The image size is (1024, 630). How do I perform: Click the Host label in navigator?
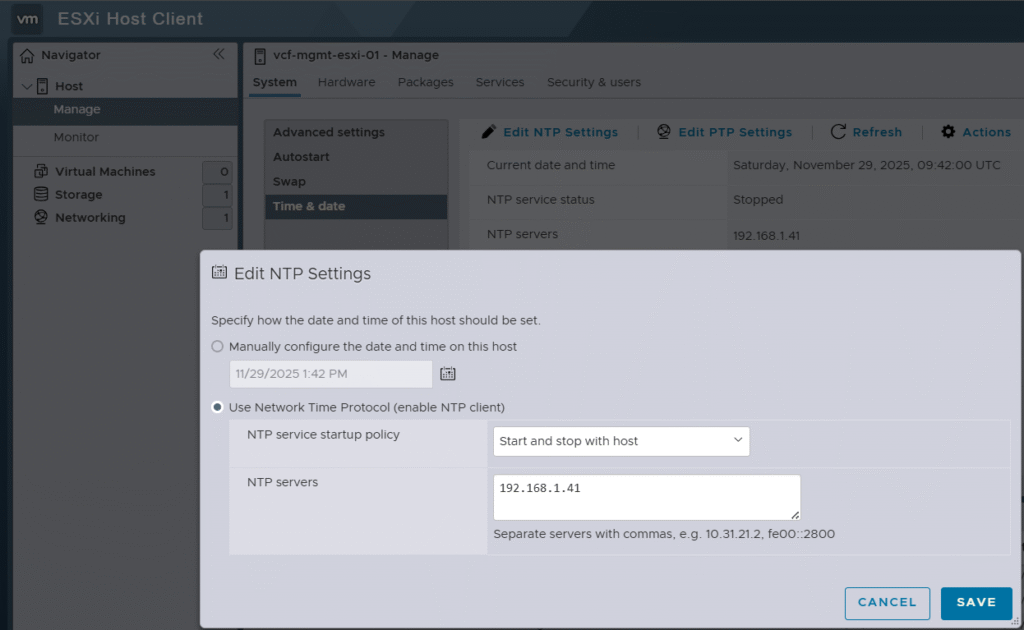click(69, 86)
